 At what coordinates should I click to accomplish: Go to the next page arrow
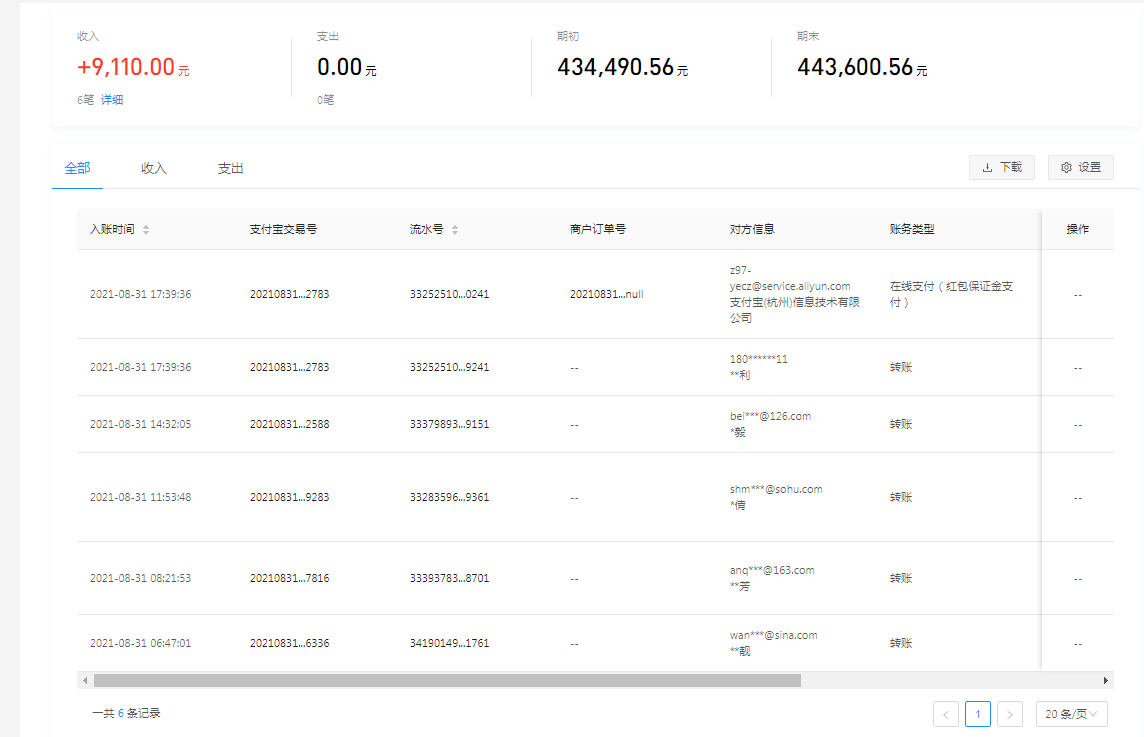pos(1010,714)
